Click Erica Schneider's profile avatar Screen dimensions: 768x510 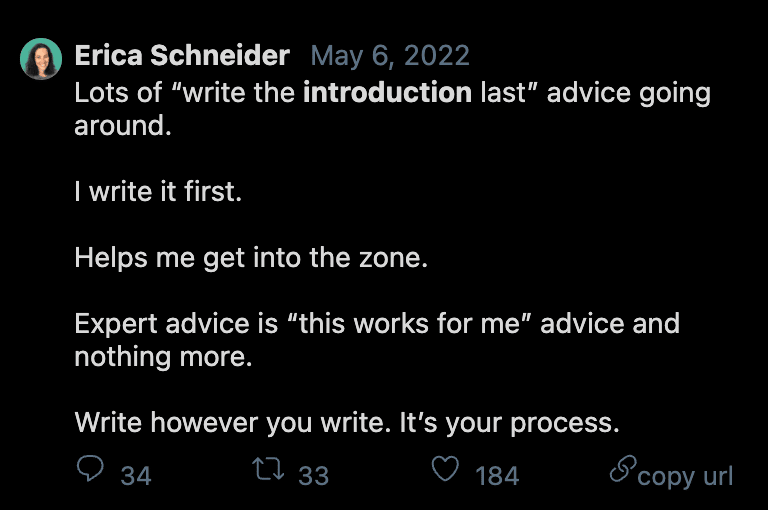(x=41, y=59)
